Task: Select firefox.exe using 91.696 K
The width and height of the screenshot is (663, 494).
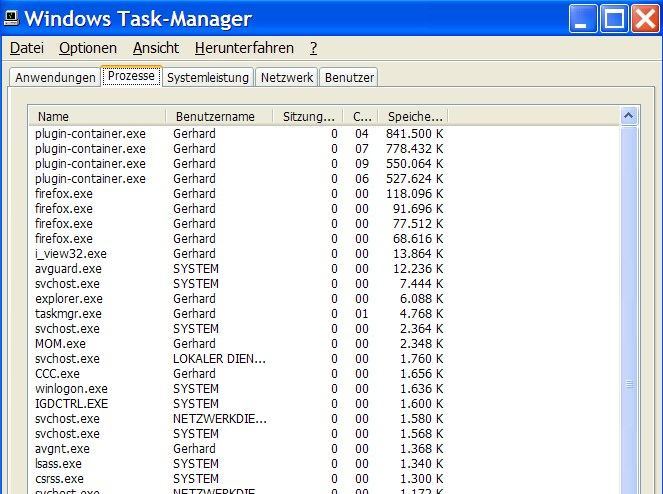Action: [239, 209]
